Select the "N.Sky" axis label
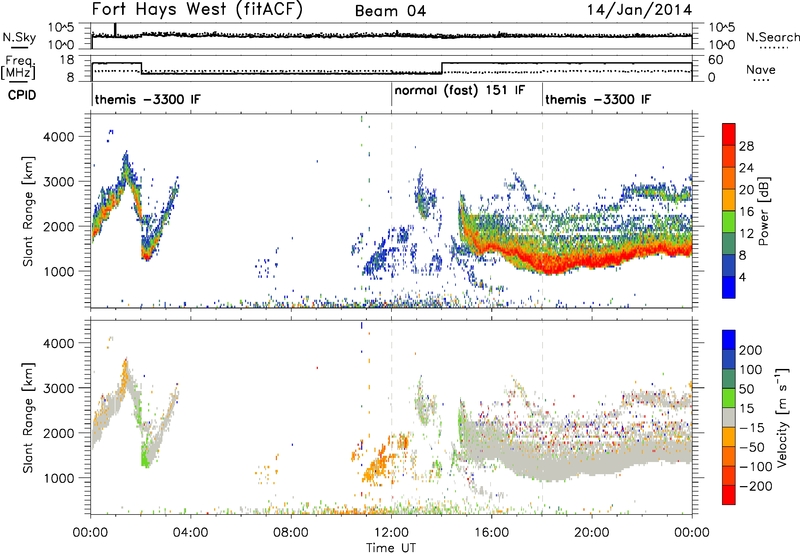 [19, 37]
